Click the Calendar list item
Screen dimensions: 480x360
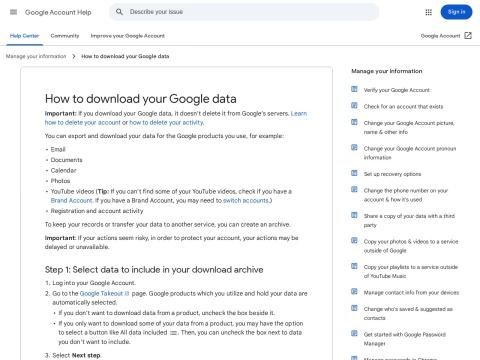click(x=63, y=170)
